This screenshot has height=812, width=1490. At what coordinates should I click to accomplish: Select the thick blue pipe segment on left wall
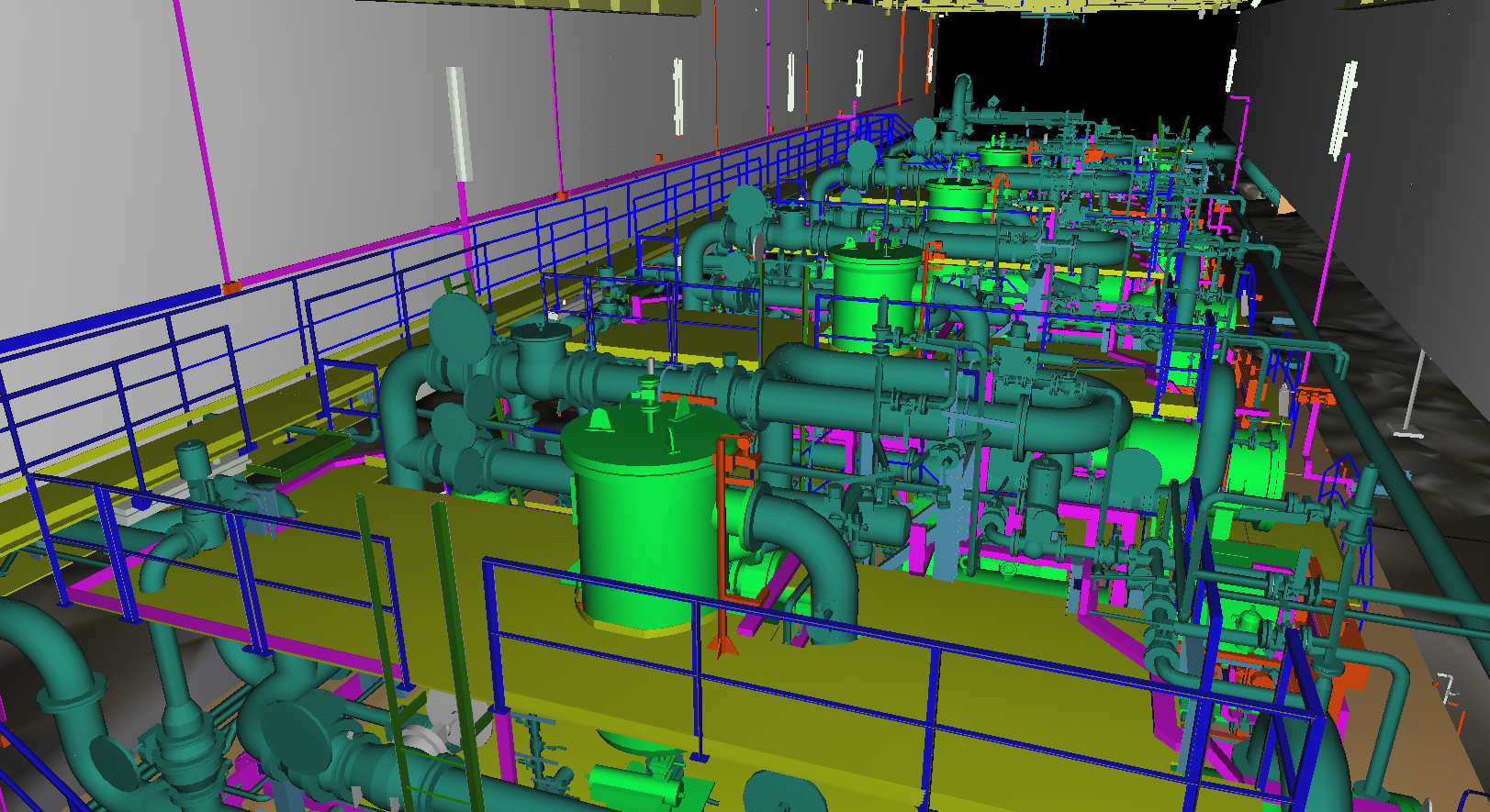(x=110, y=318)
